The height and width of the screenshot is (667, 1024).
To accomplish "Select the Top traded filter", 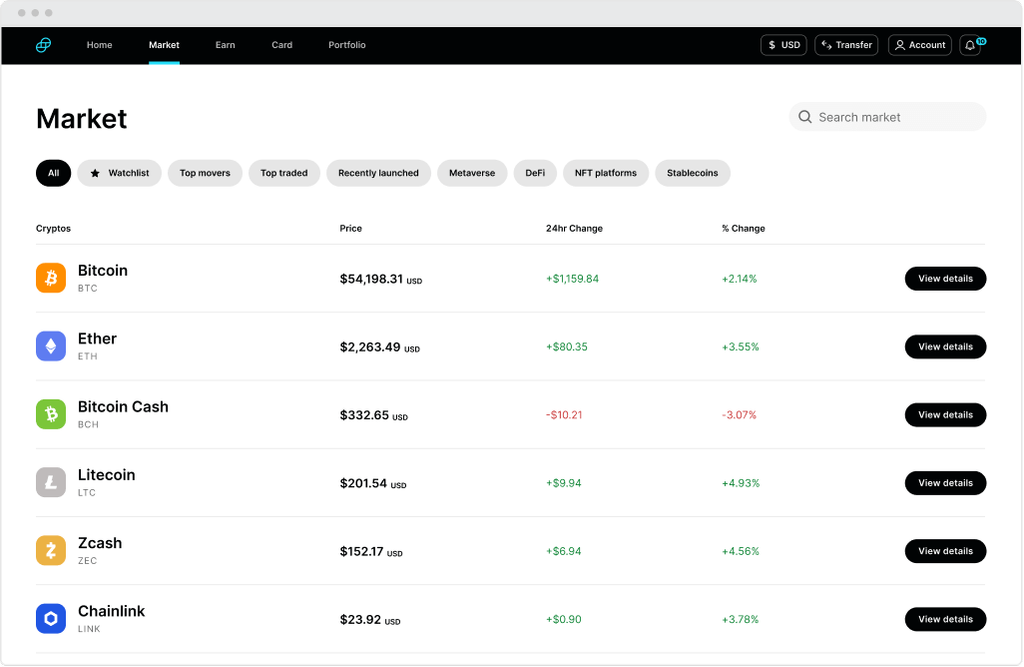I will click(x=284, y=173).
